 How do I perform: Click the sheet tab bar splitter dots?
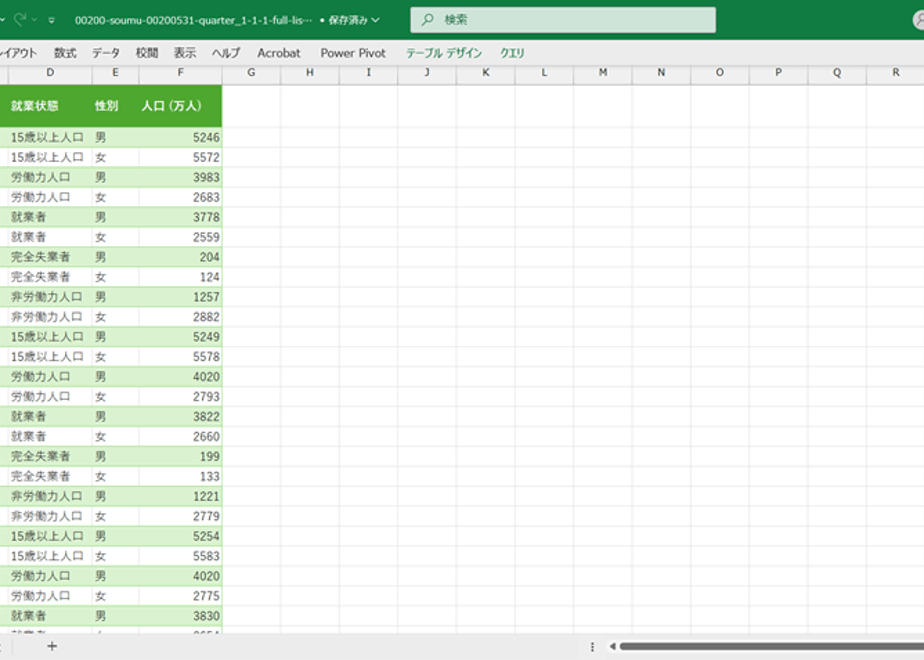click(592, 646)
